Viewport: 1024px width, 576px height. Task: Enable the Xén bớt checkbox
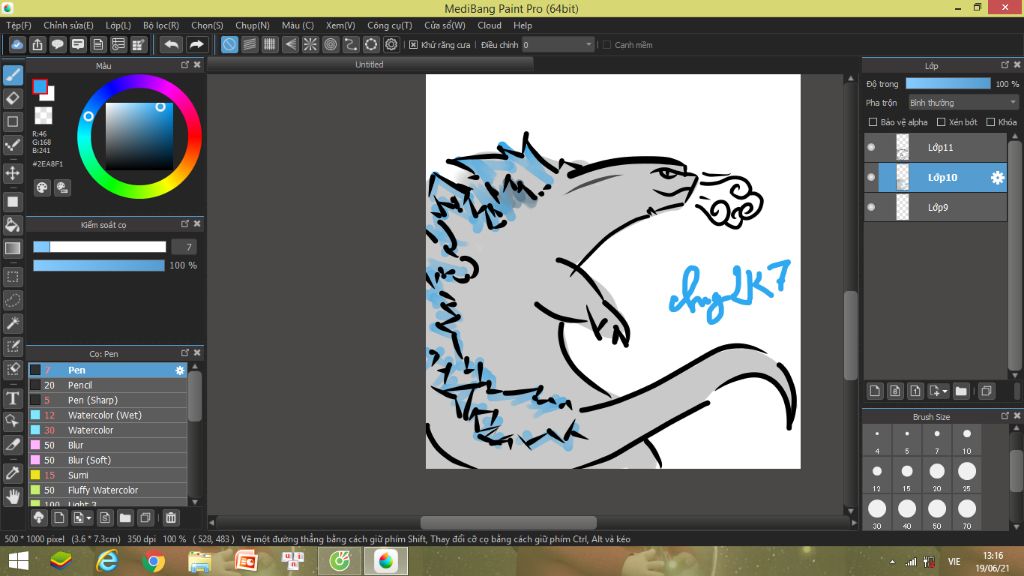pyautogui.click(x=941, y=122)
